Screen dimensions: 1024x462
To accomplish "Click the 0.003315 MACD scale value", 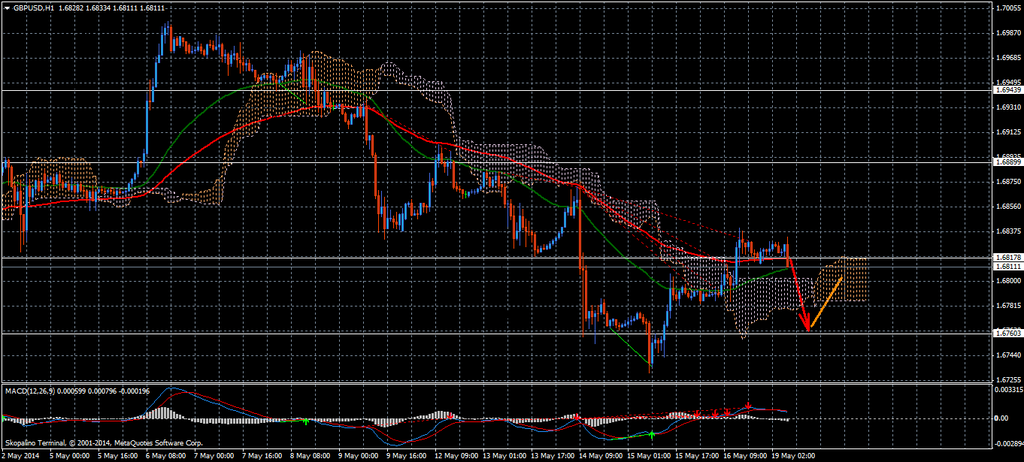I will pyautogui.click(x=1008, y=389).
